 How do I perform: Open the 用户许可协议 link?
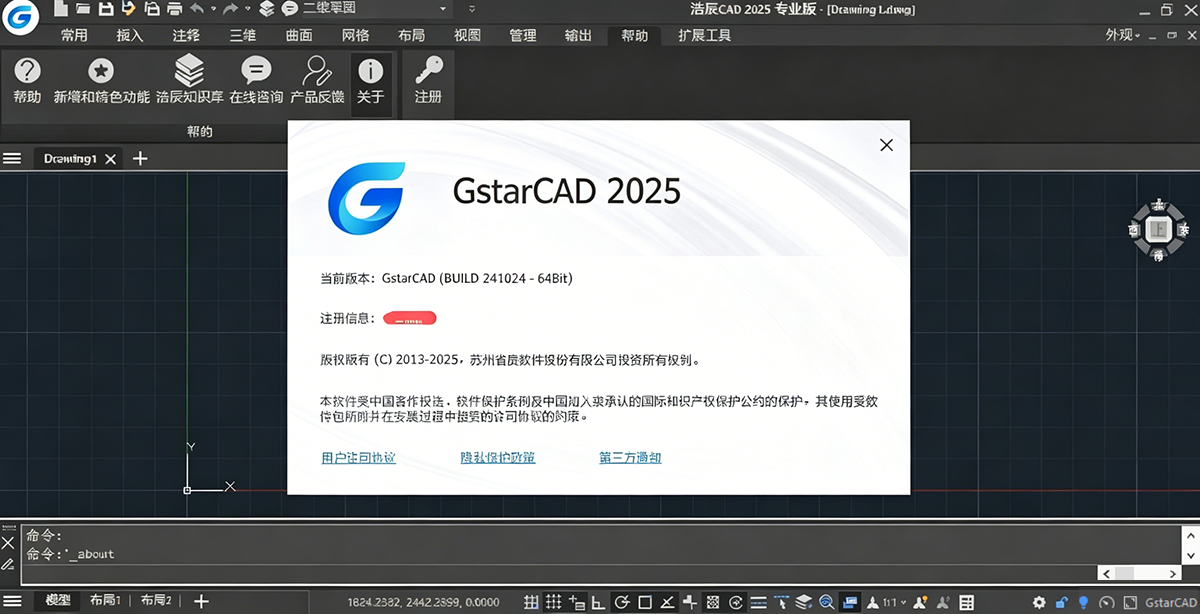(x=358, y=458)
